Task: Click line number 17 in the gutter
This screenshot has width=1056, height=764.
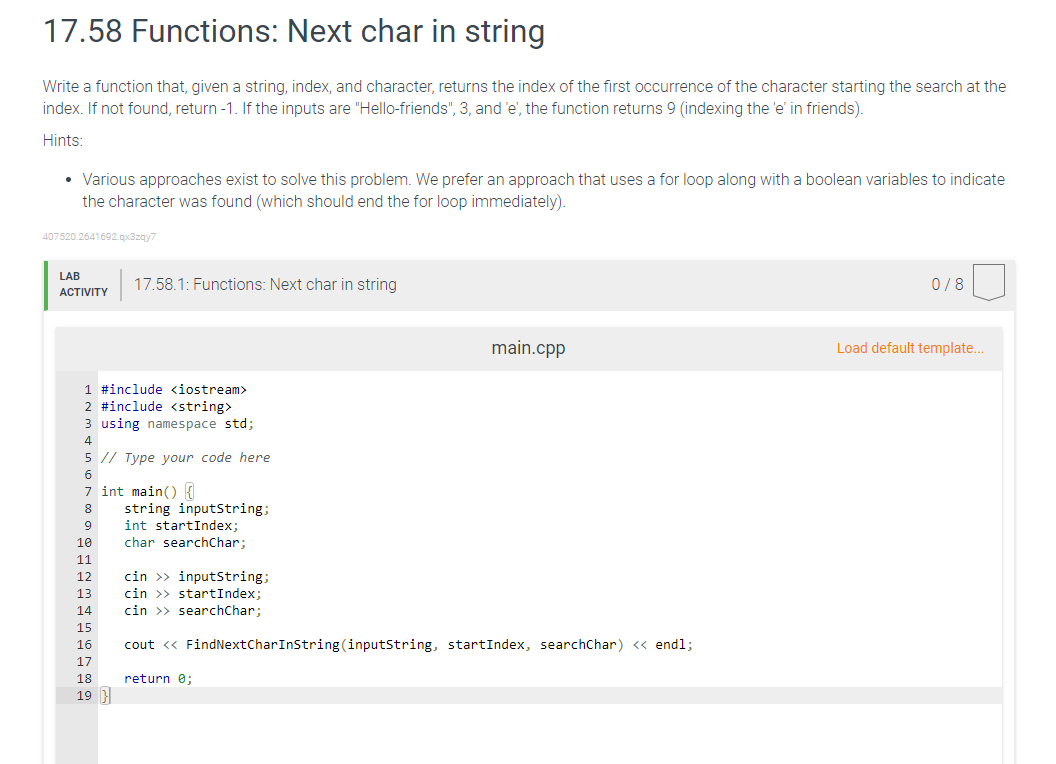Action: [x=84, y=662]
